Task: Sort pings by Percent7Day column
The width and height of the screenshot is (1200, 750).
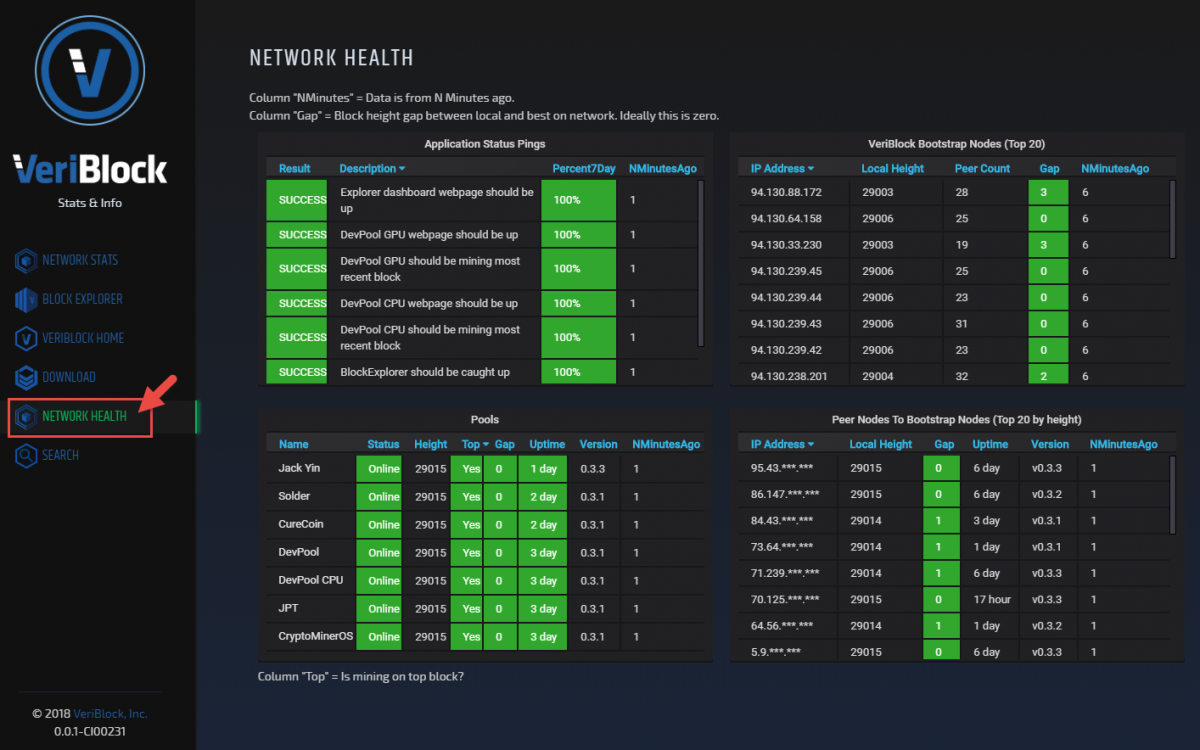Action: click(x=584, y=169)
